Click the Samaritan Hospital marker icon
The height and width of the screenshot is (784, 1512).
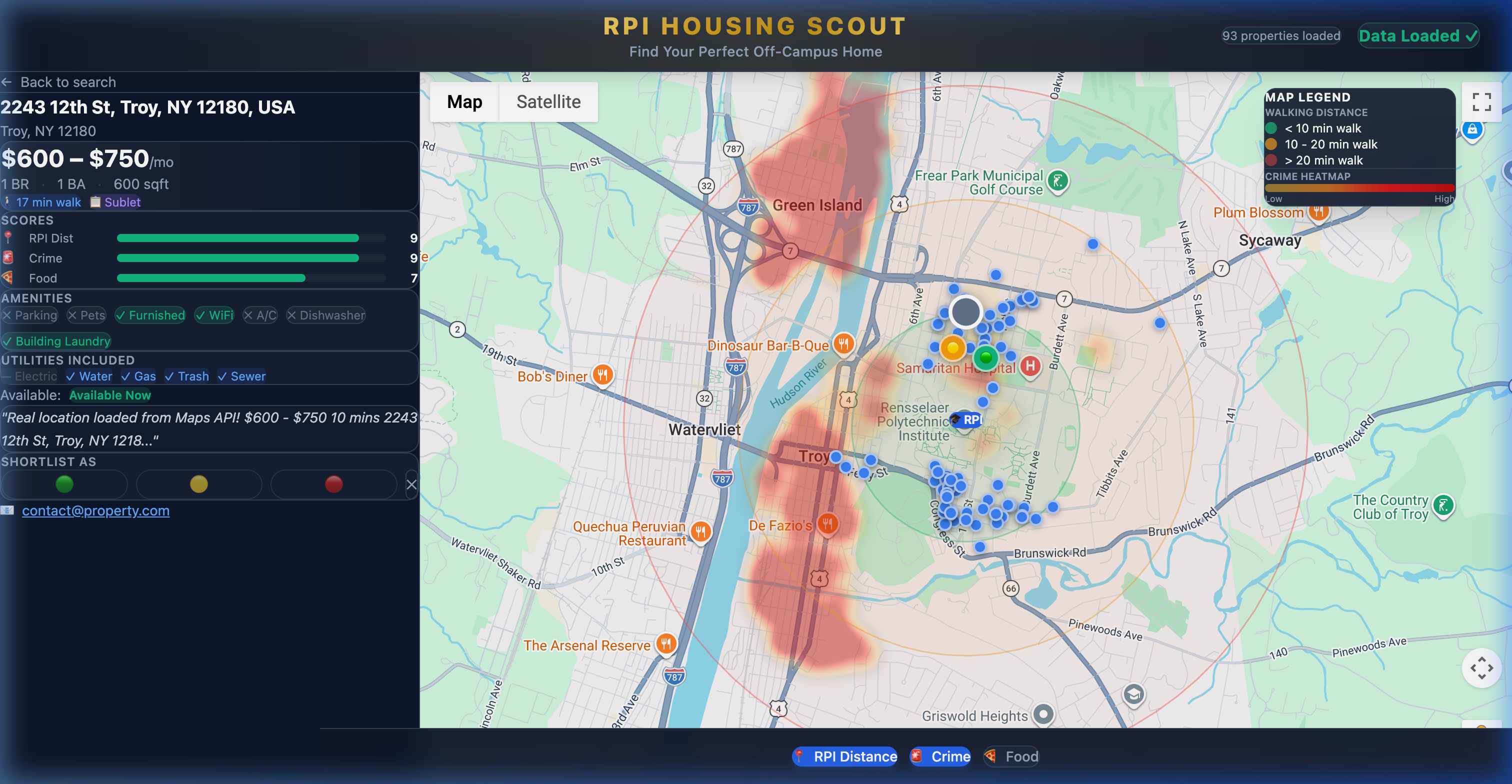1029,366
